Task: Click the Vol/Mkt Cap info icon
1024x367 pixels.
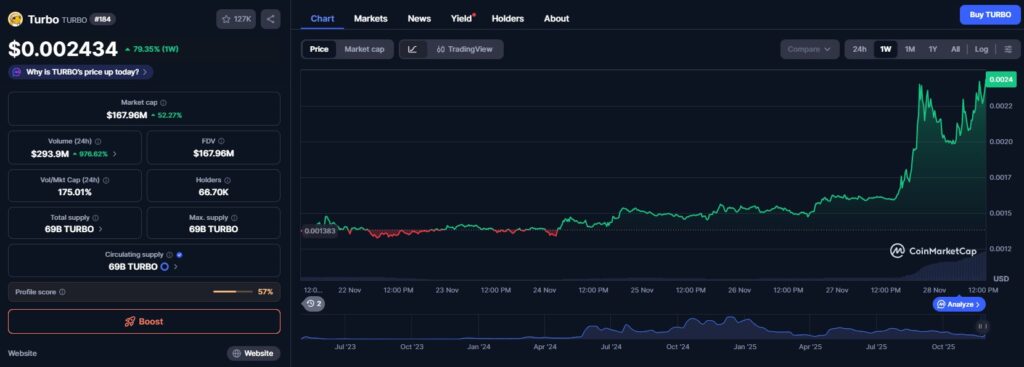Action: (x=106, y=180)
